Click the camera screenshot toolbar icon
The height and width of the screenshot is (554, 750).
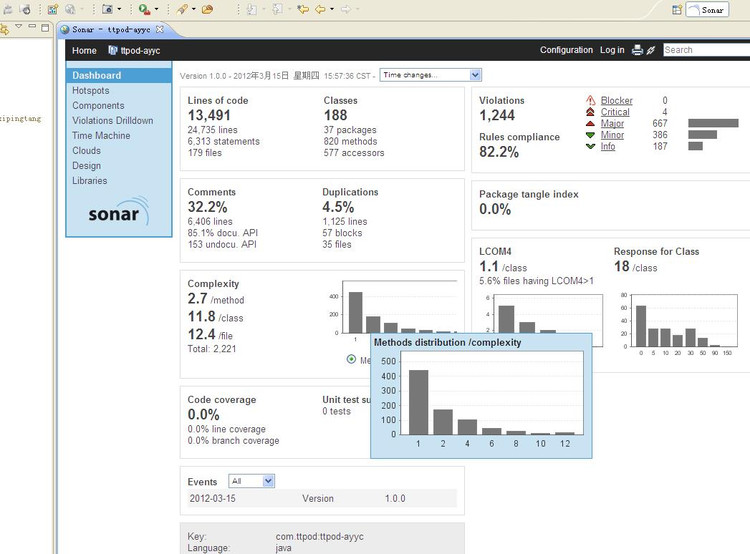[x=108, y=9]
